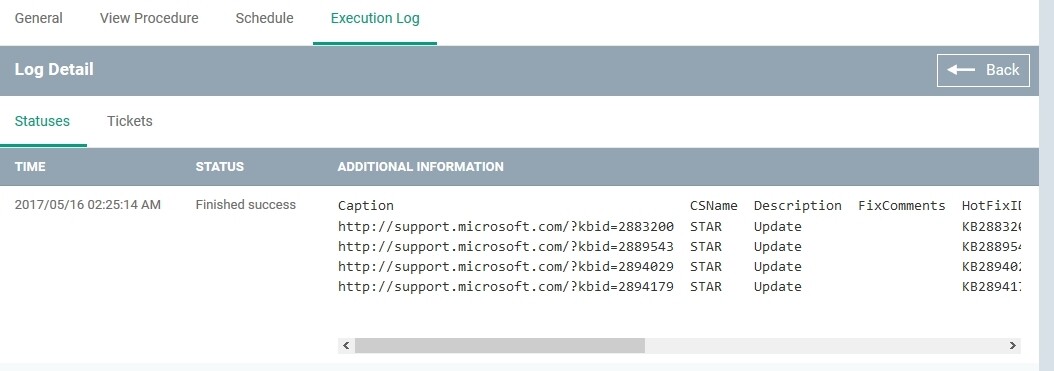The height and width of the screenshot is (371, 1054).
Task: Click the Back arrow icon
Action: pyautogui.click(x=961, y=70)
